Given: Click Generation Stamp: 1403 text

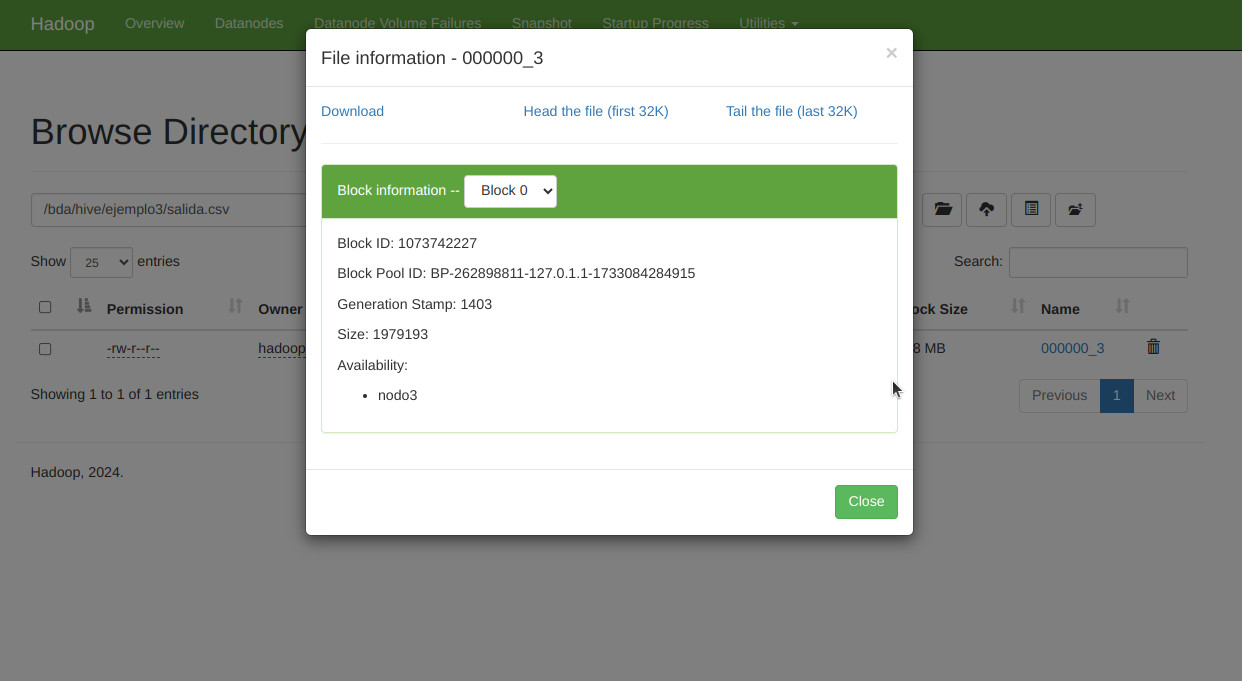Looking at the screenshot, I should [414, 304].
